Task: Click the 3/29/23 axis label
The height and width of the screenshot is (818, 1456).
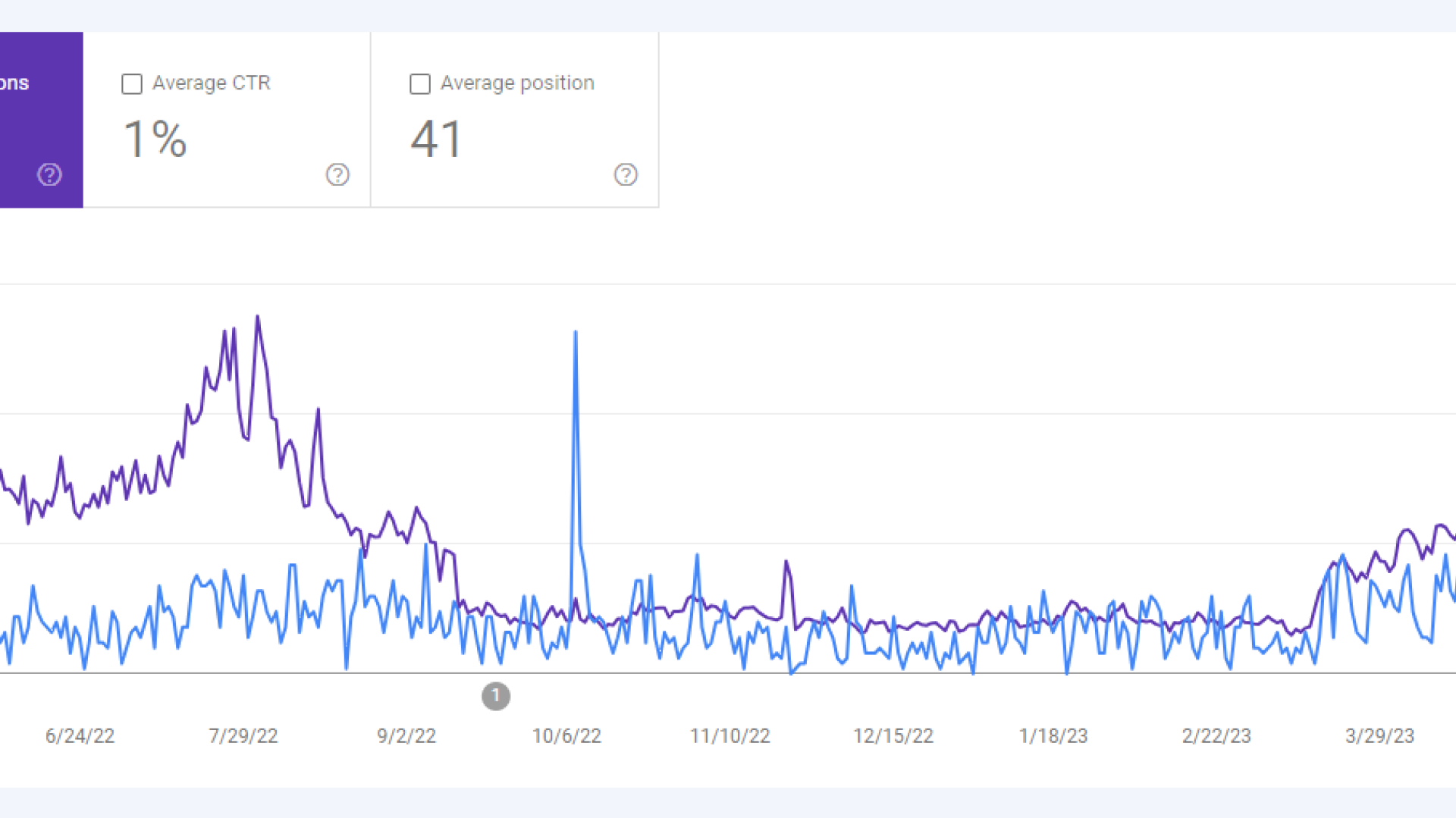Action: (1380, 735)
